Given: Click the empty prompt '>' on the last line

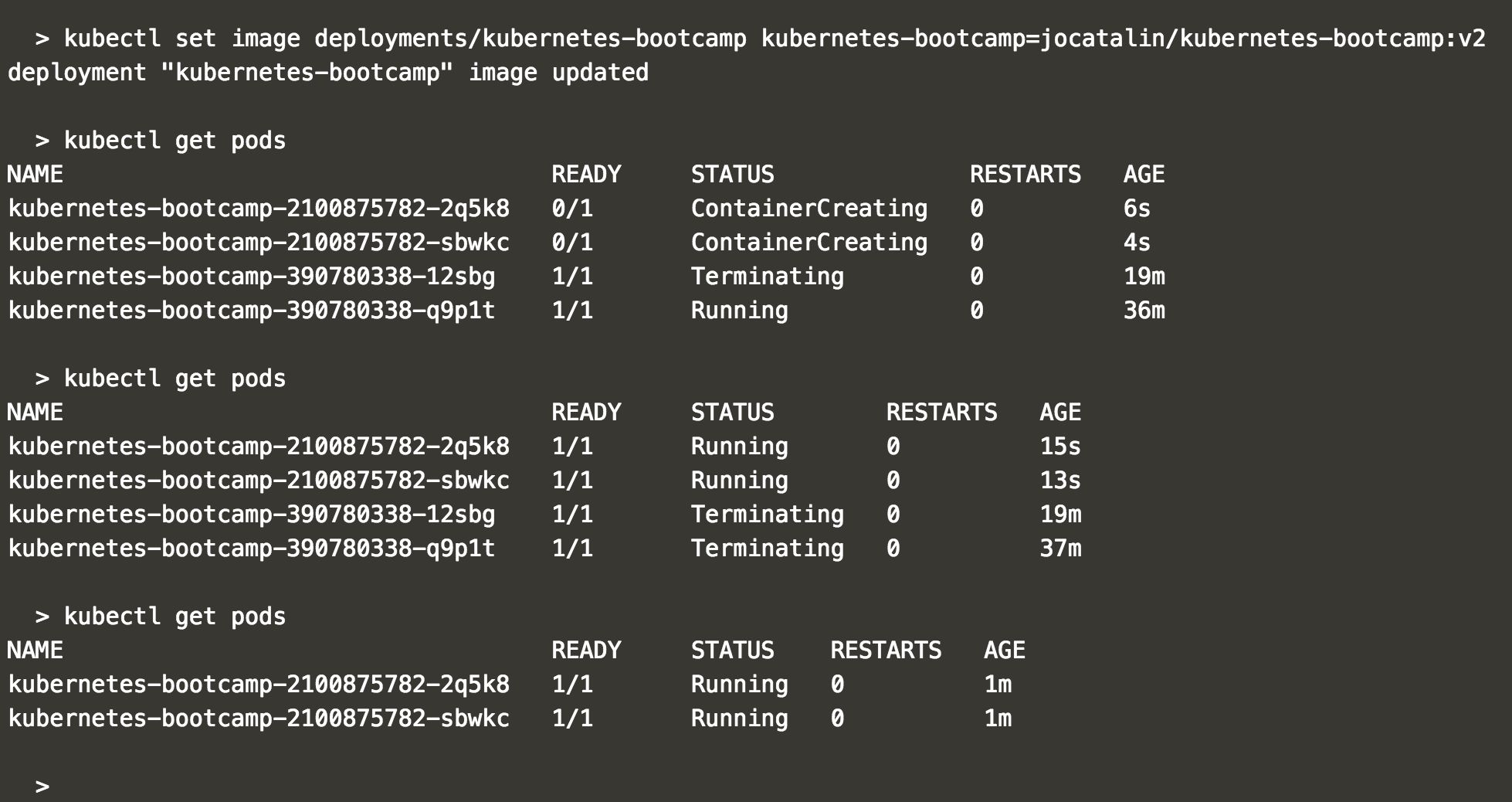Looking at the screenshot, I should [x=42, y=787].
